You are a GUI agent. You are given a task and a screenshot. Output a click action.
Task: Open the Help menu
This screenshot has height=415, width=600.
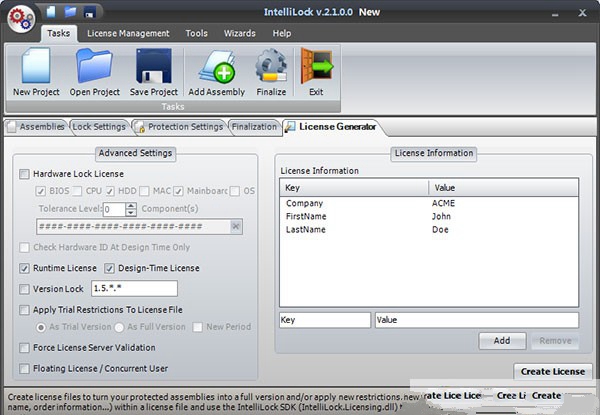pyautogui.click(x=282, y=33)
